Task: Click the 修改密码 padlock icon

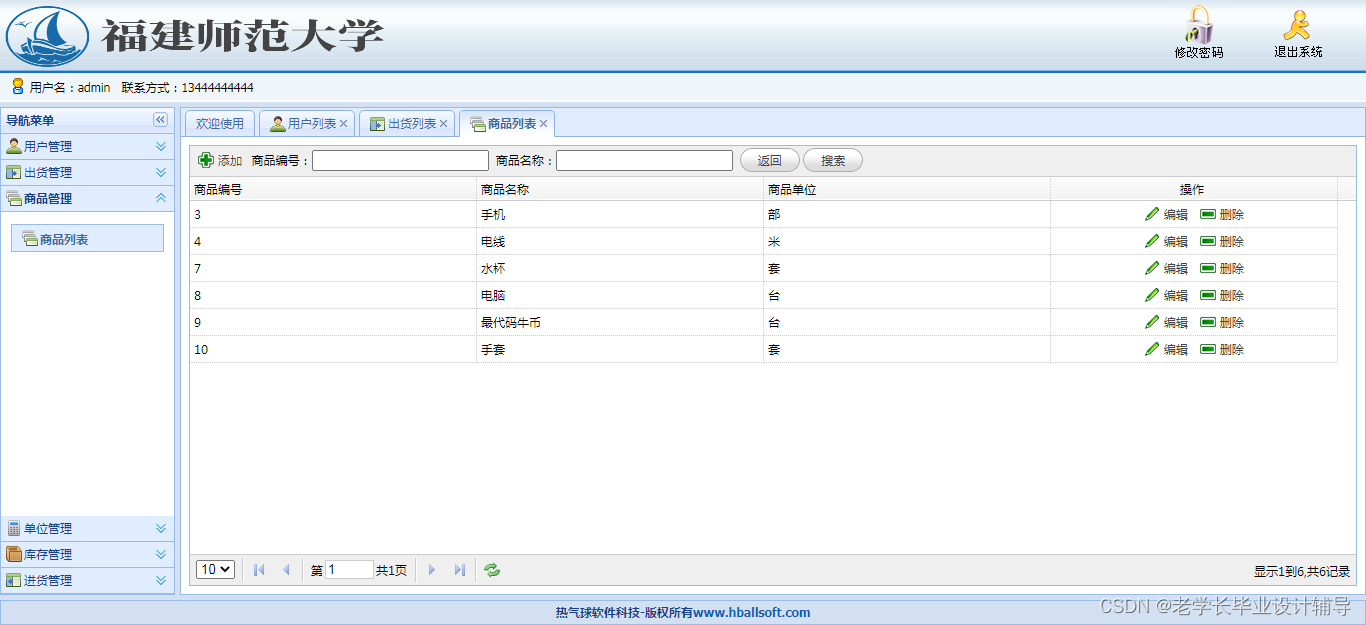Action: (x=1198, y=30)
